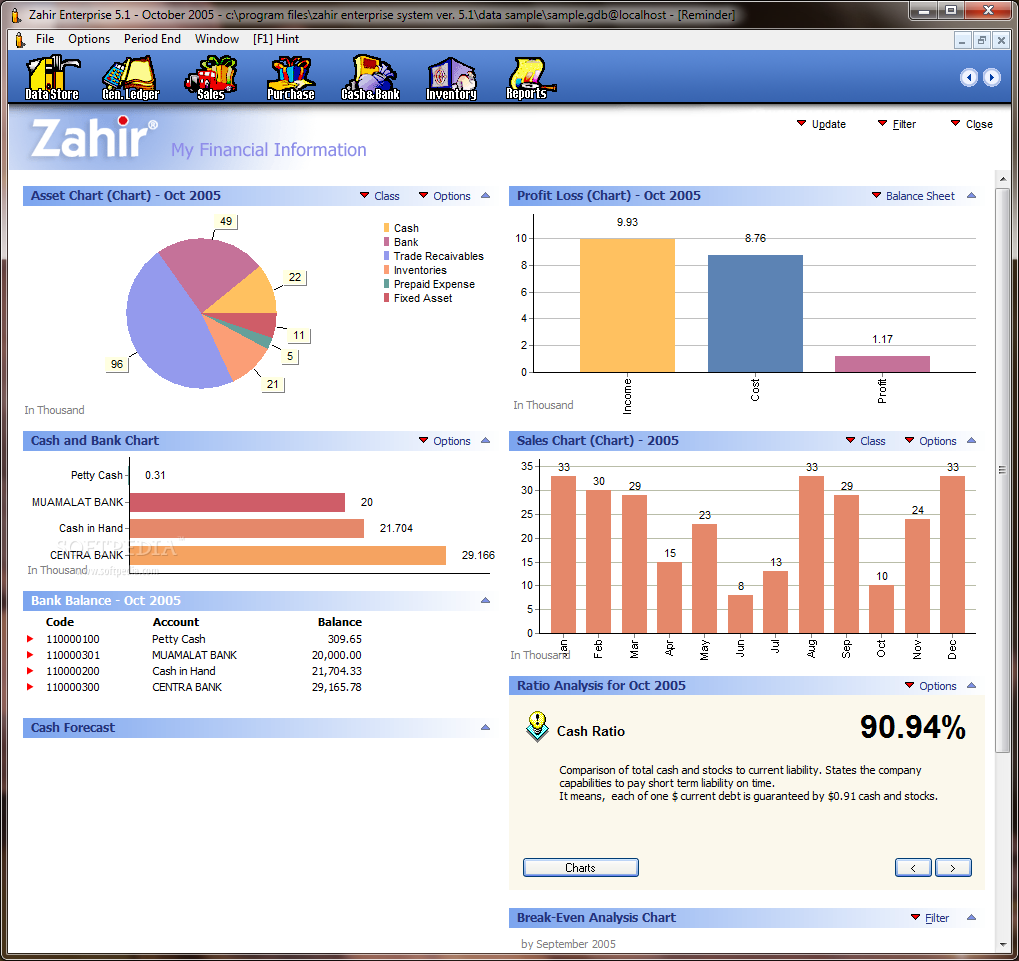Open the Inventory module icon
The image size is (1019, 961).
coord(451,78)
